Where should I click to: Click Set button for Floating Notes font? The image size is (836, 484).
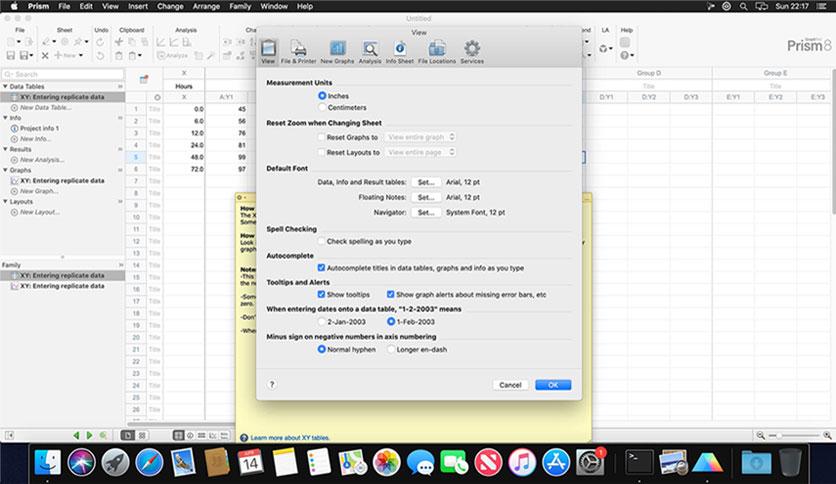tap(426, 197)
